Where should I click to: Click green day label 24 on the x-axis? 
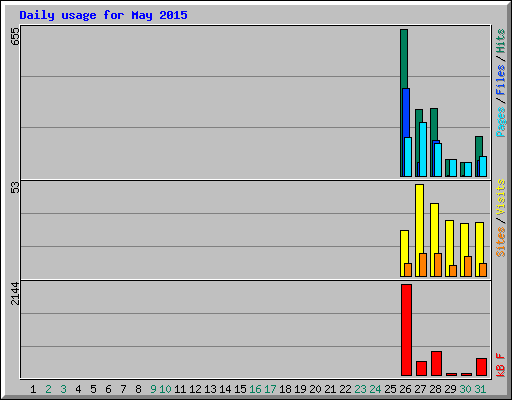tap(375, 389)
